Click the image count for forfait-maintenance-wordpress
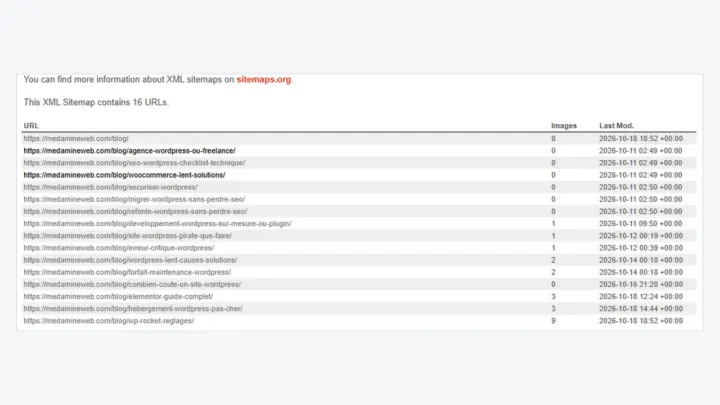This screenshot has width=720, height=405. click(x=553, y=272)
